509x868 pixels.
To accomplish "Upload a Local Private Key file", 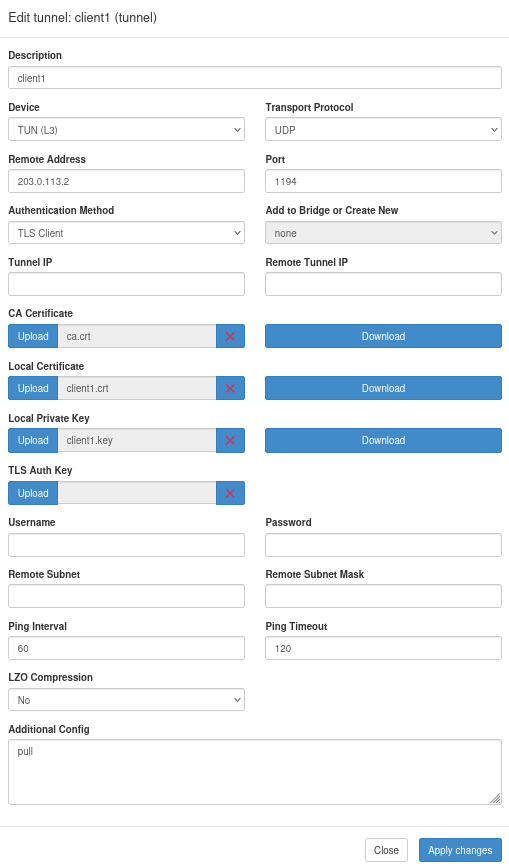I will coord(33,440).
